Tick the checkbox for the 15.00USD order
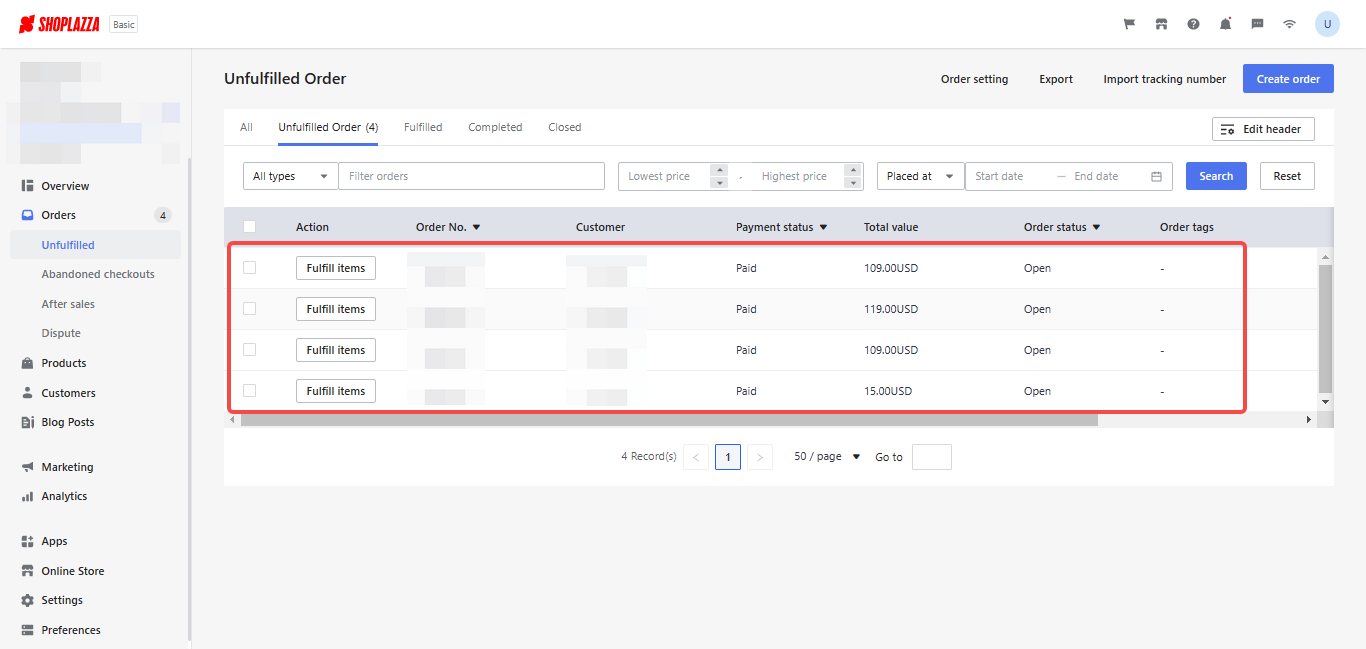Viewport: 1366px width, 649px height. click(x=250, y=391)
